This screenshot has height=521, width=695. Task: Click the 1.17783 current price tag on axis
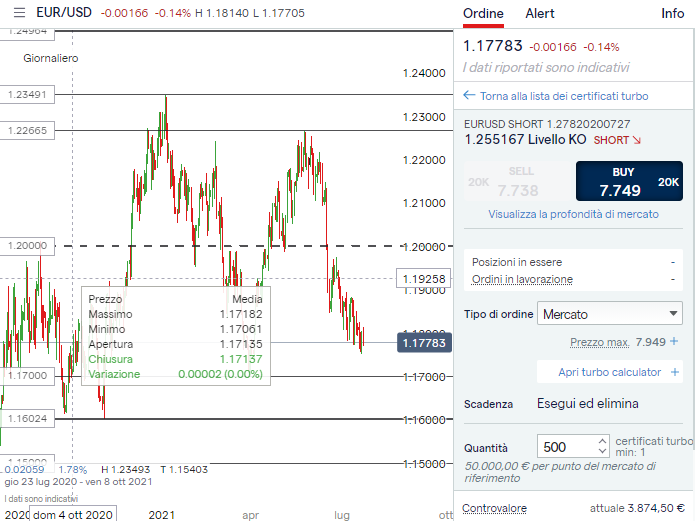click(x=424, y=343)
